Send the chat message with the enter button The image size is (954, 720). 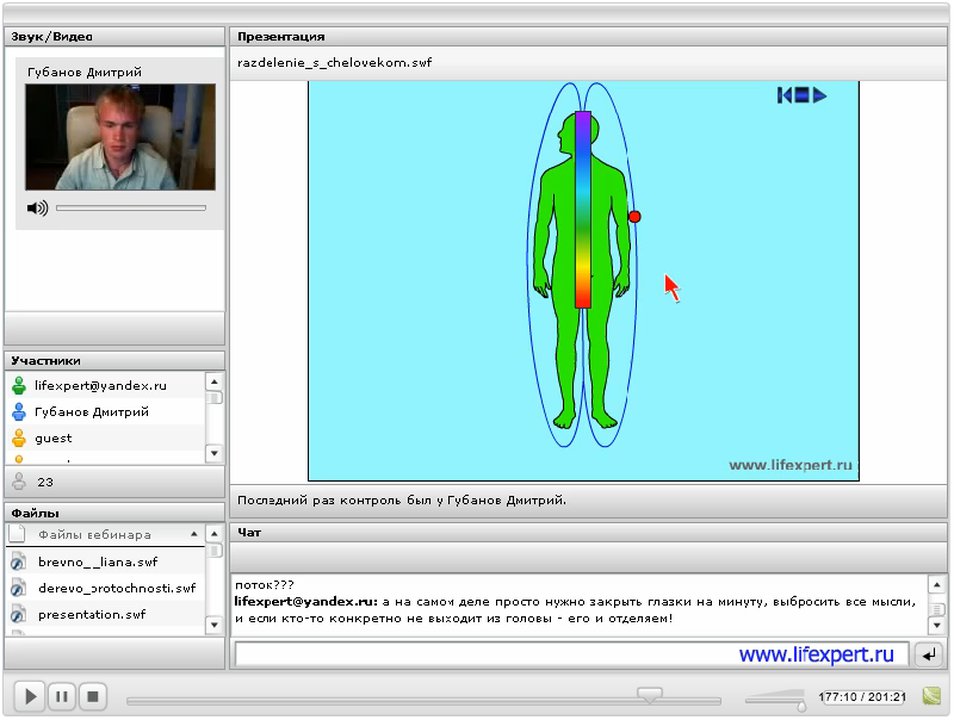coord(929,655)
